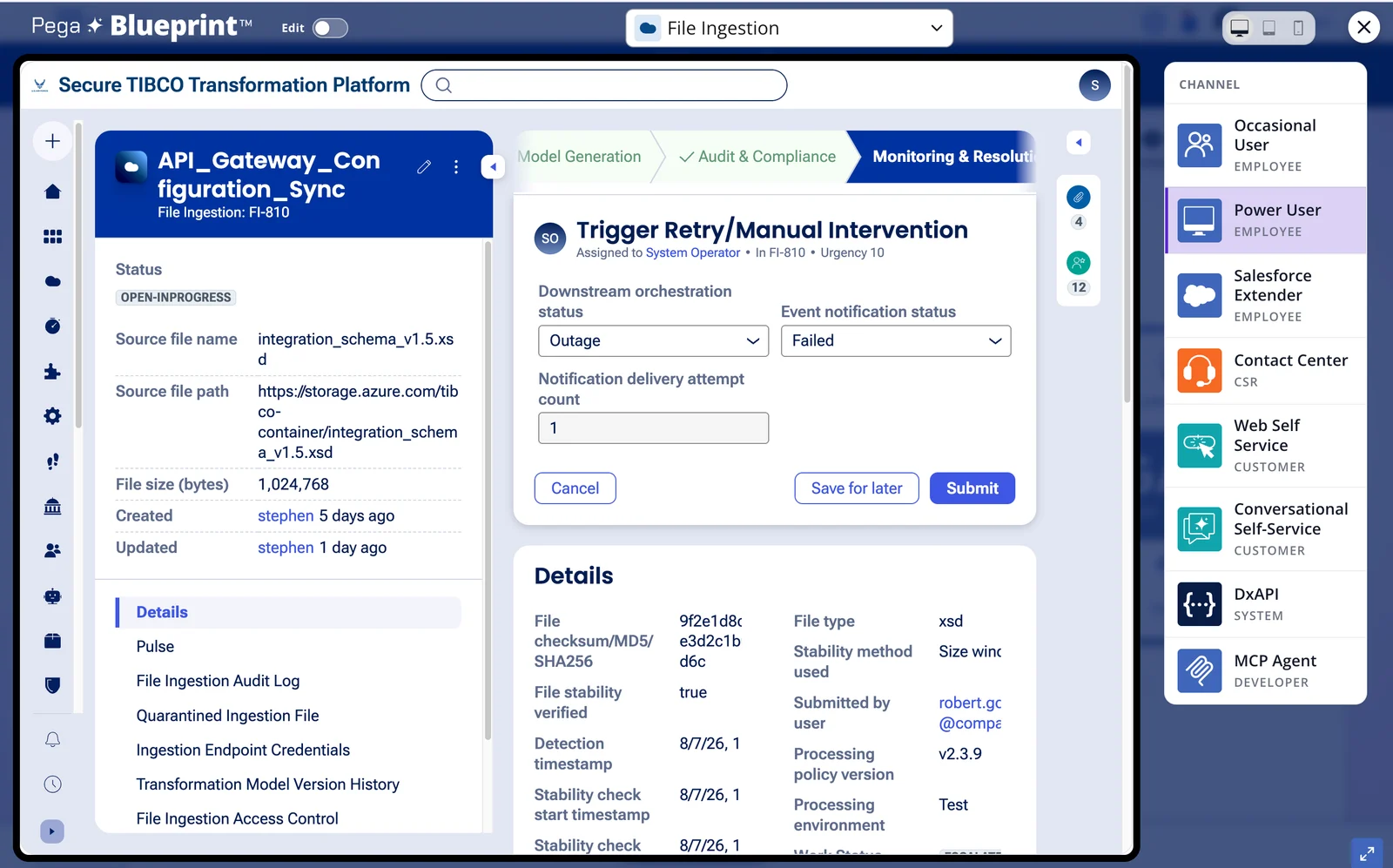Open the grid dashboard icon in sidebar

tap(52, 237)
